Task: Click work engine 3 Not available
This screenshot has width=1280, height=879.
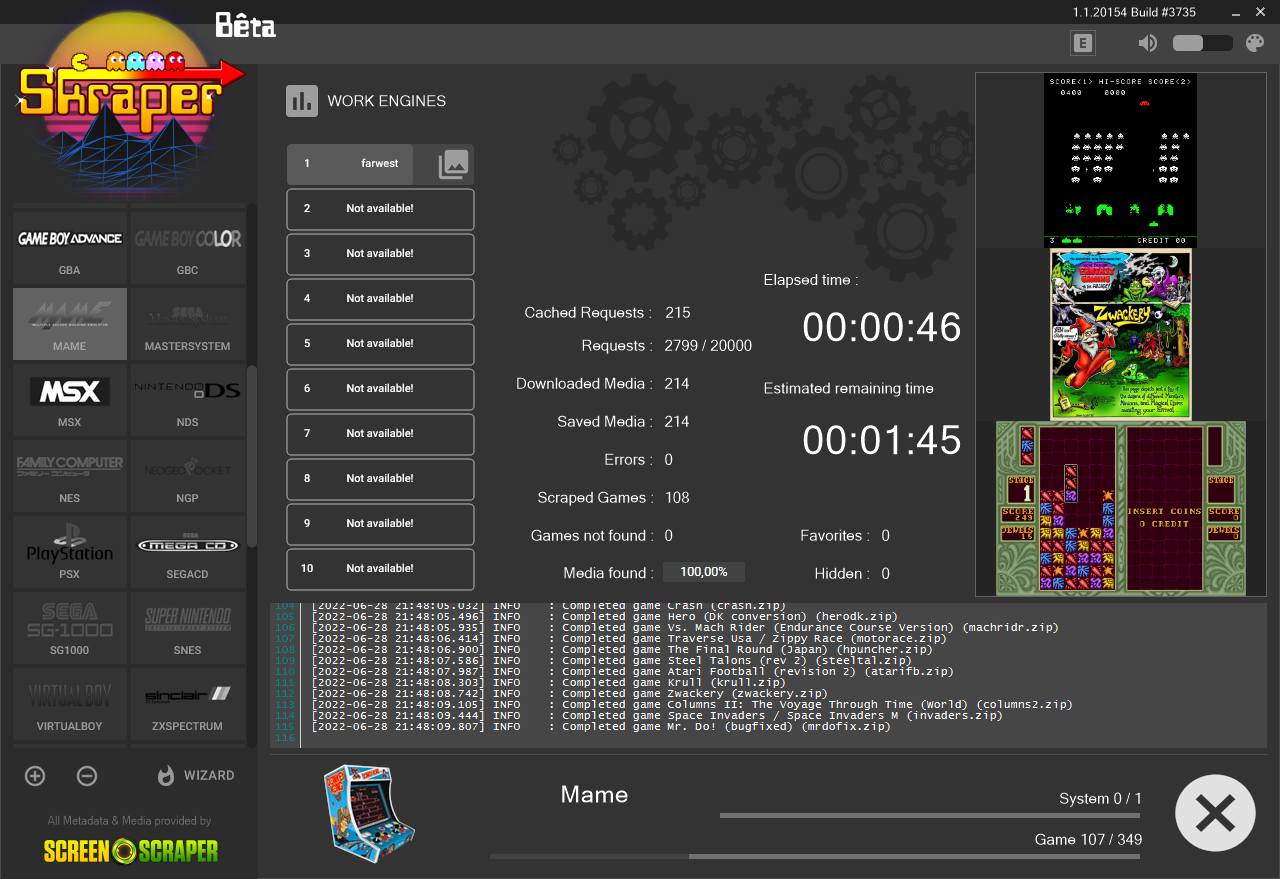Action: [380, 254]
